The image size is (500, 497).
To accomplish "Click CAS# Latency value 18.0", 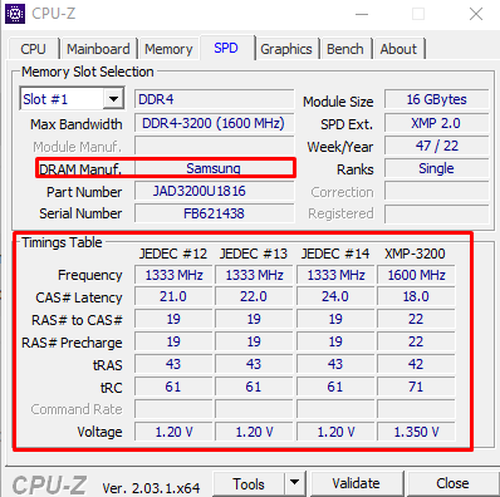I will pos(416,297).
